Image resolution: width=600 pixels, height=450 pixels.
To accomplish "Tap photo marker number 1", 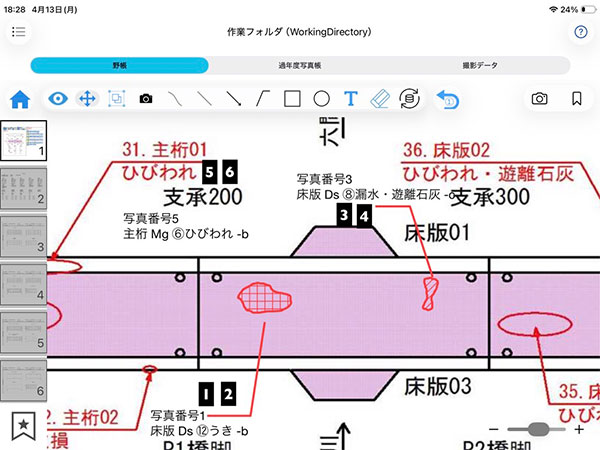I will (206, 394).
